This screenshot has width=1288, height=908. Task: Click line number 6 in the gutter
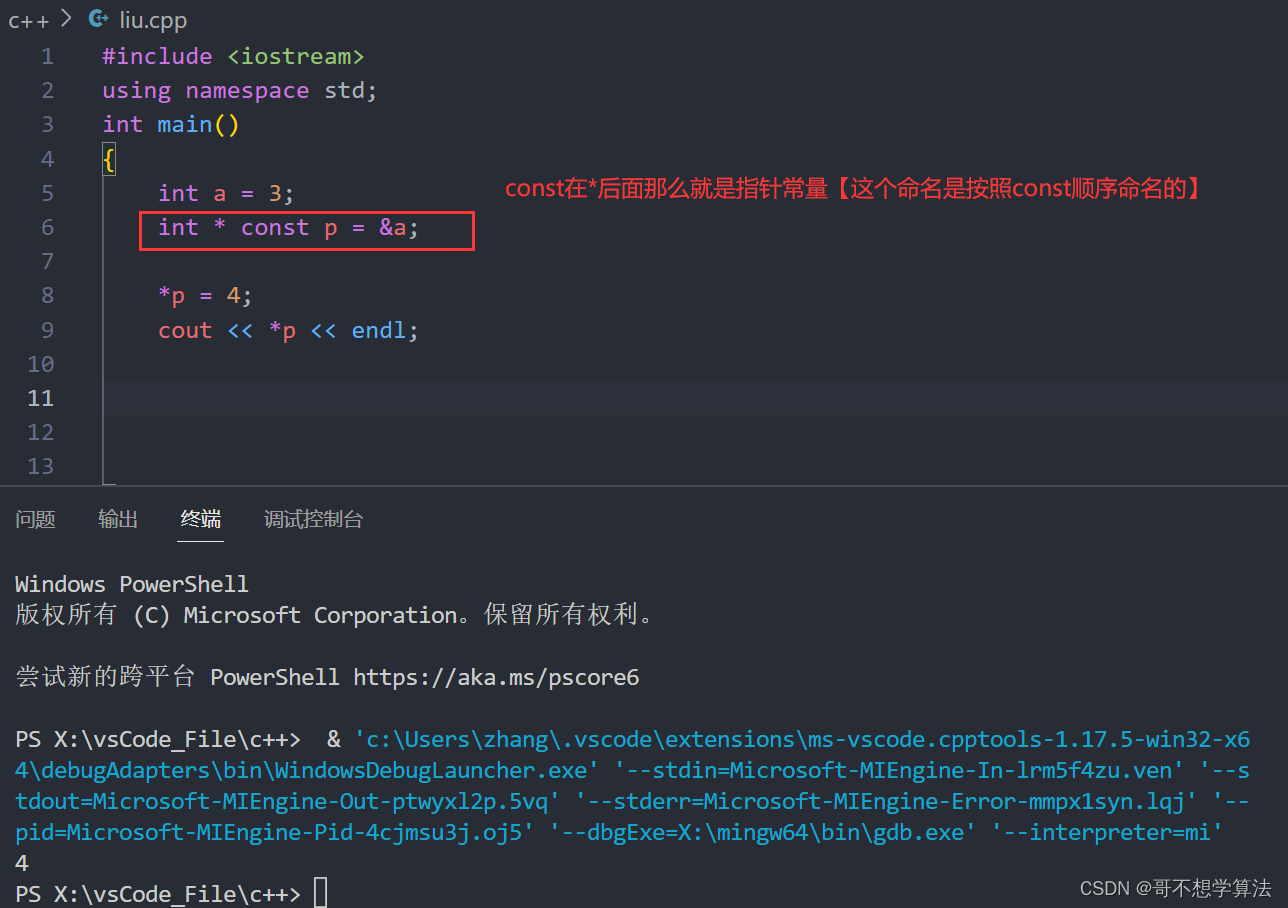(48, 227)
